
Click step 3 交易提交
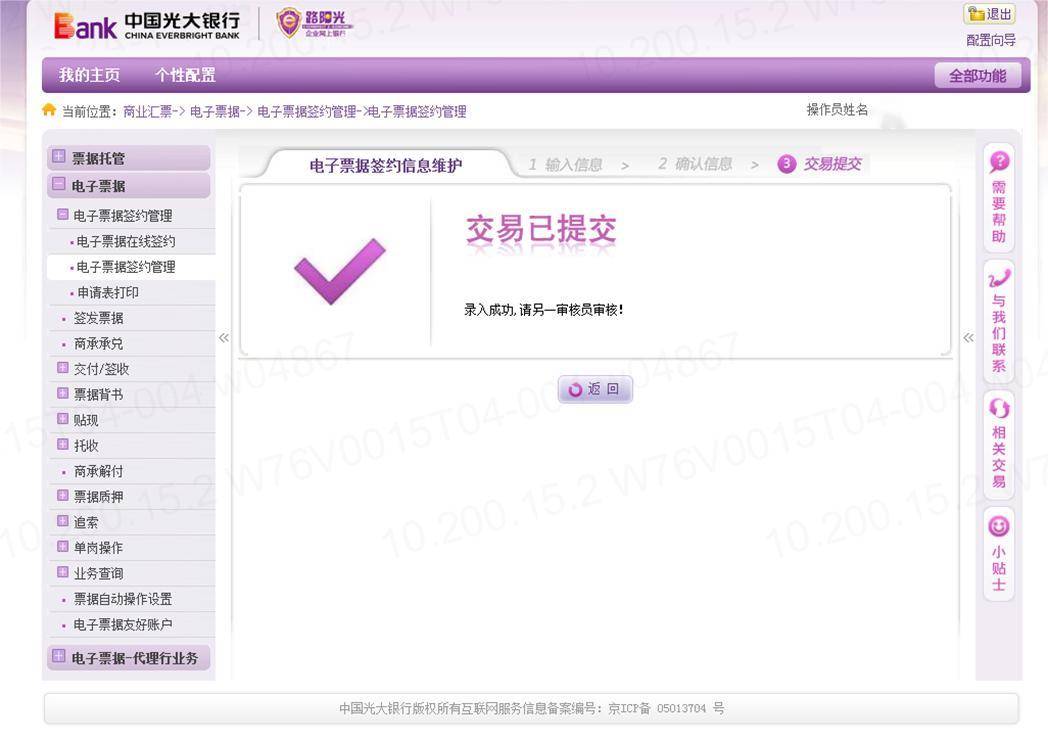click(x=819, y=164)
